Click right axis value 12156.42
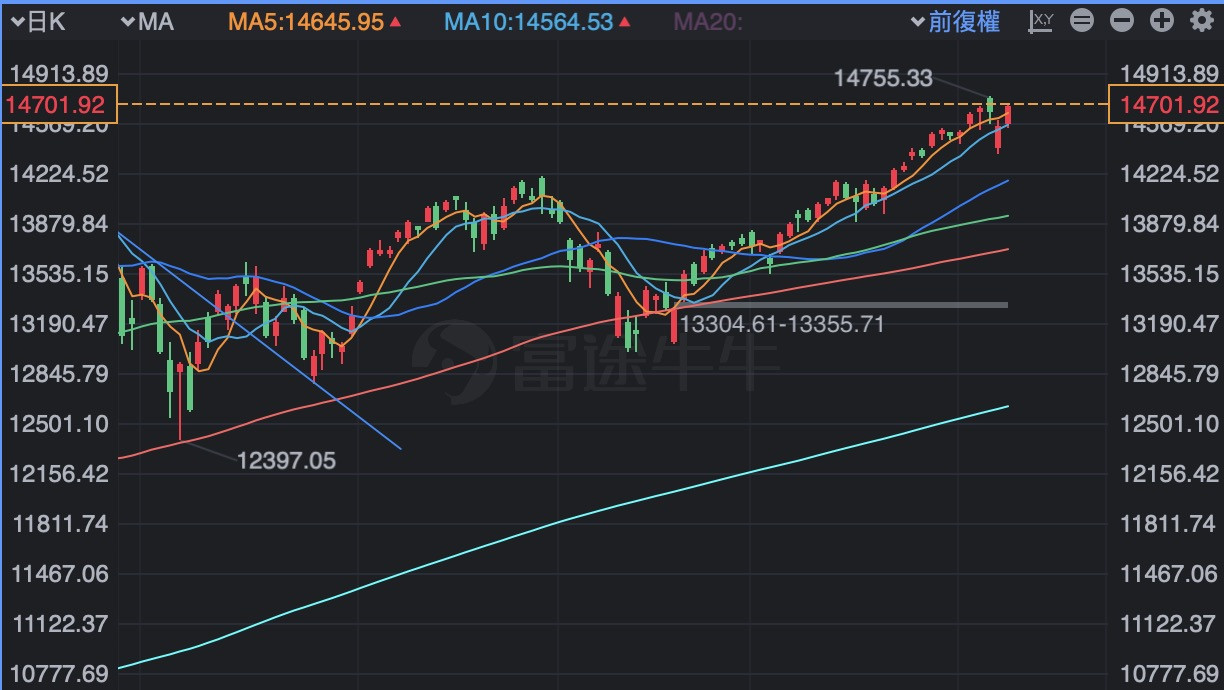Image resolution: width=1224 pixels, height=690 pixels. (x=1171, y=474)
